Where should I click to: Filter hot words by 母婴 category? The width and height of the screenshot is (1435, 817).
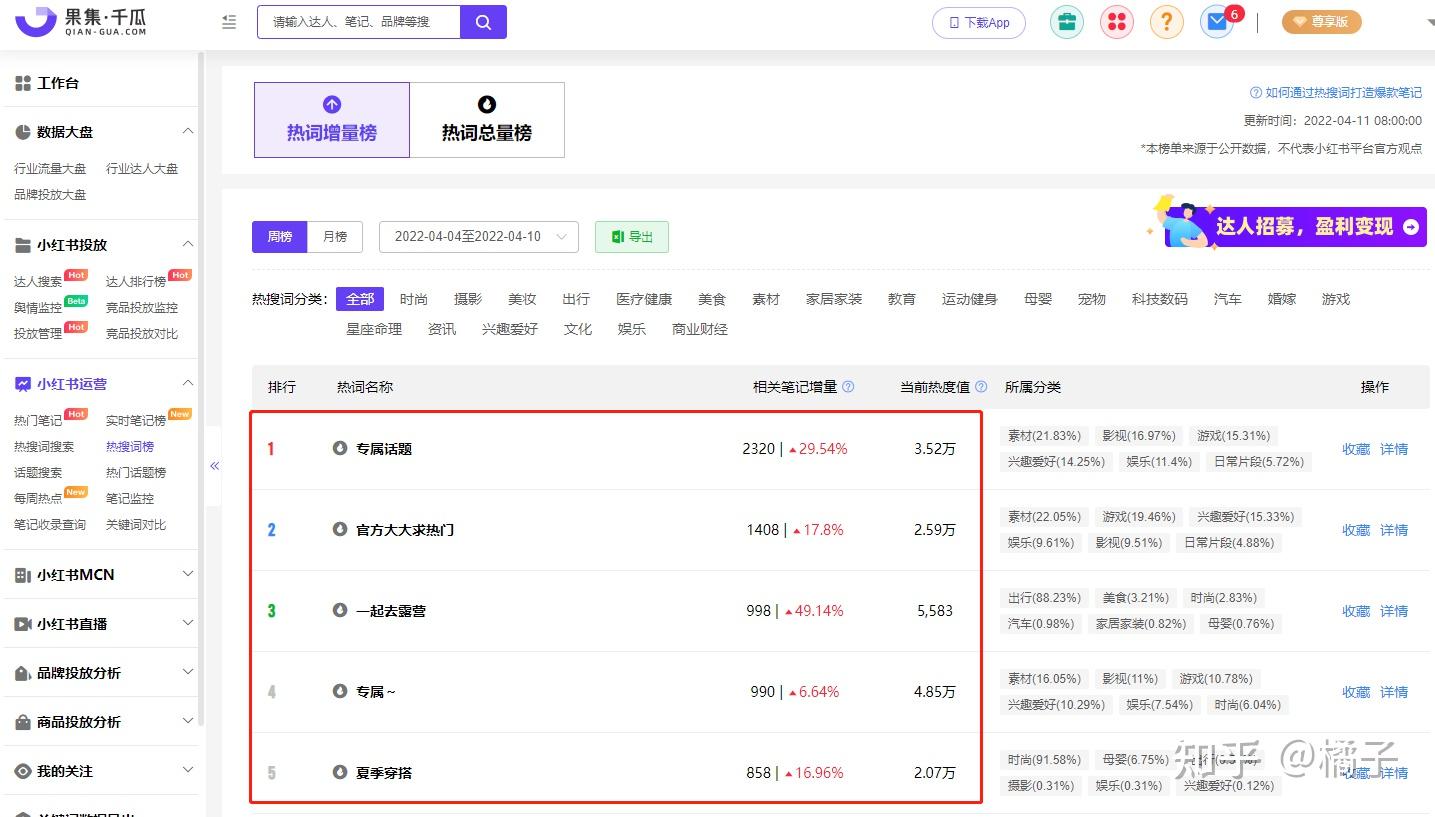click(x=1038, y=299)
